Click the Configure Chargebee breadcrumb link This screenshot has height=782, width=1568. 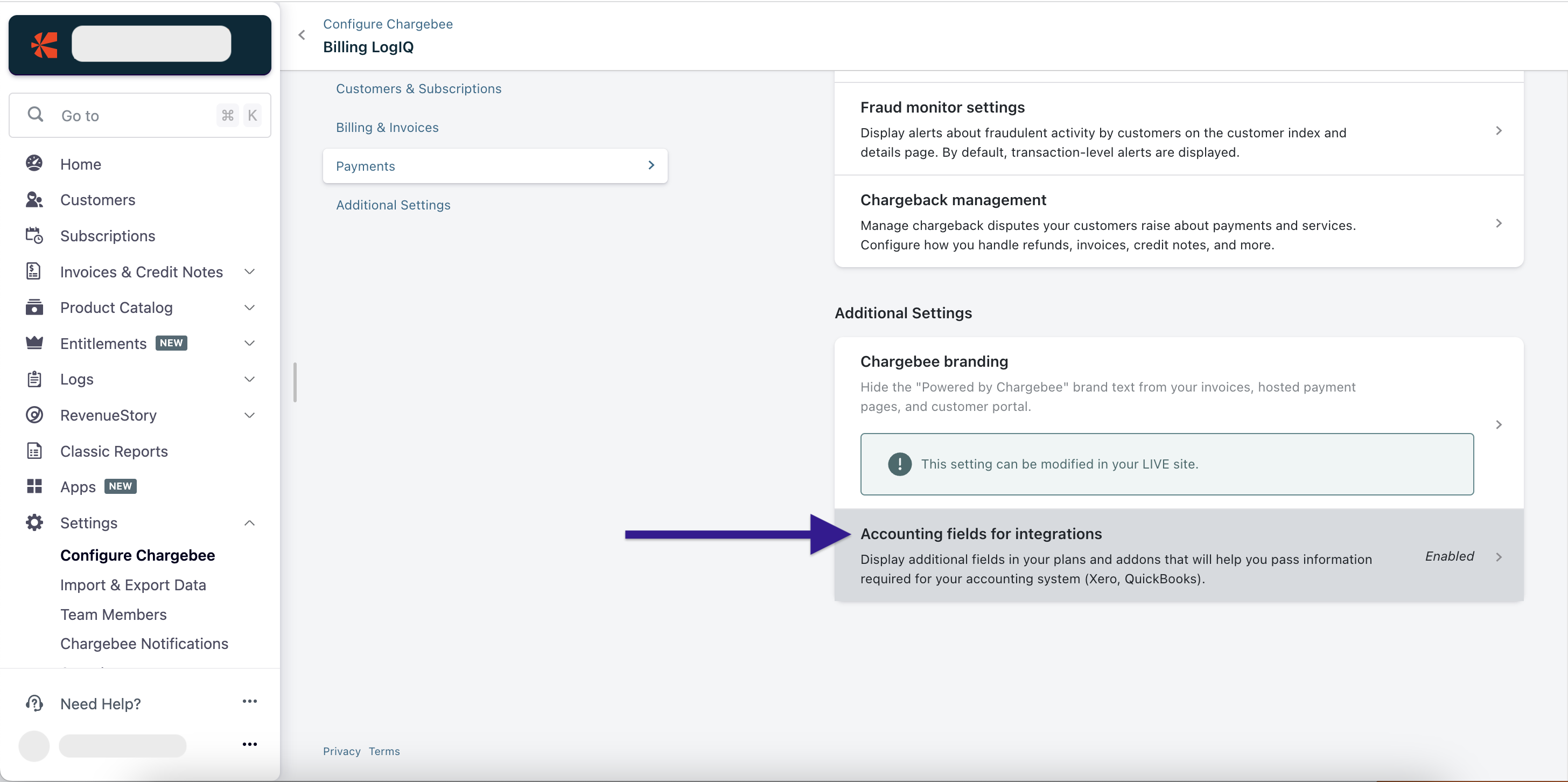(x=388, y=24)
